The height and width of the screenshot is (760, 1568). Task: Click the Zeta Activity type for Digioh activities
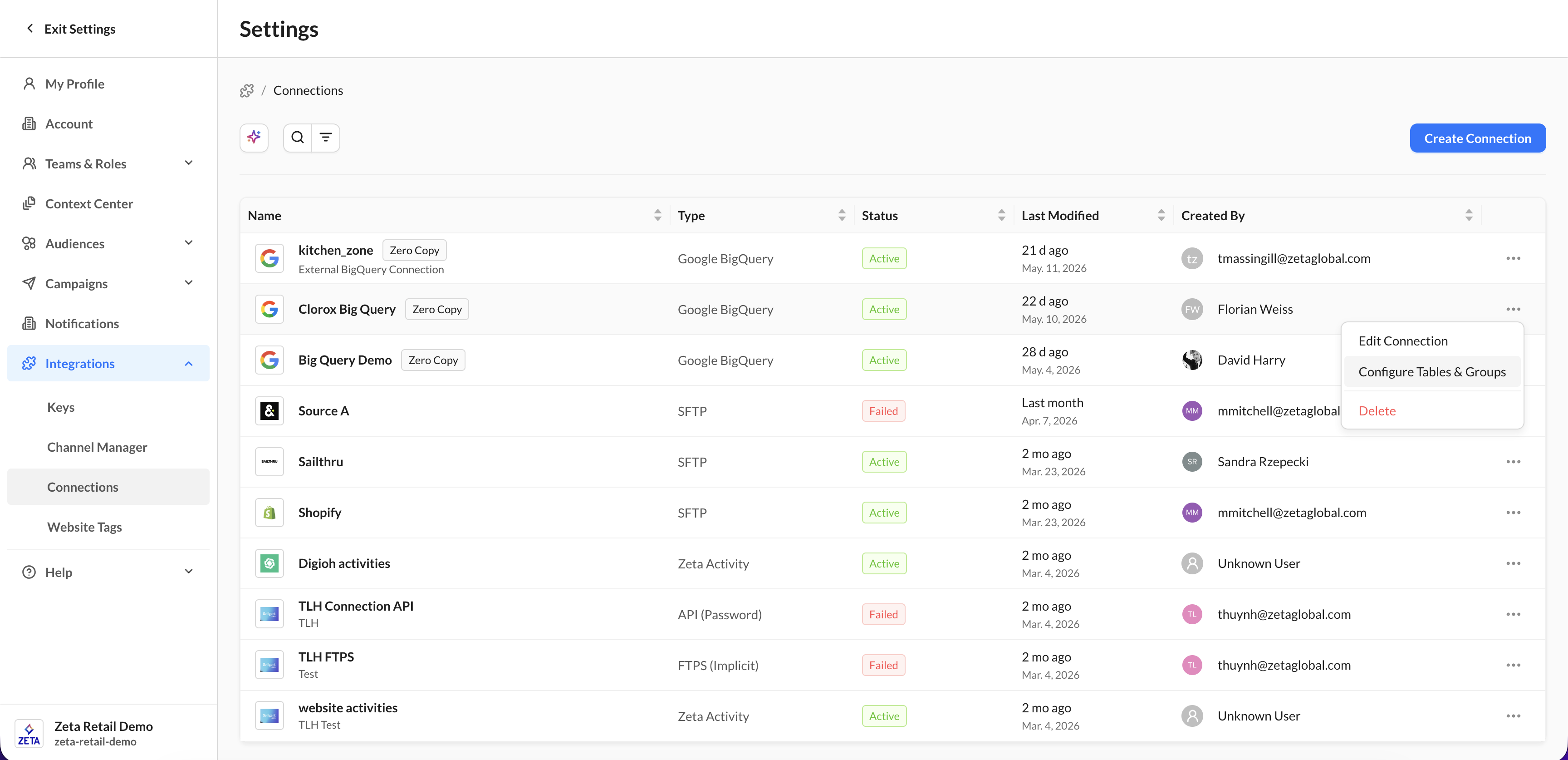tap(713, 564)
